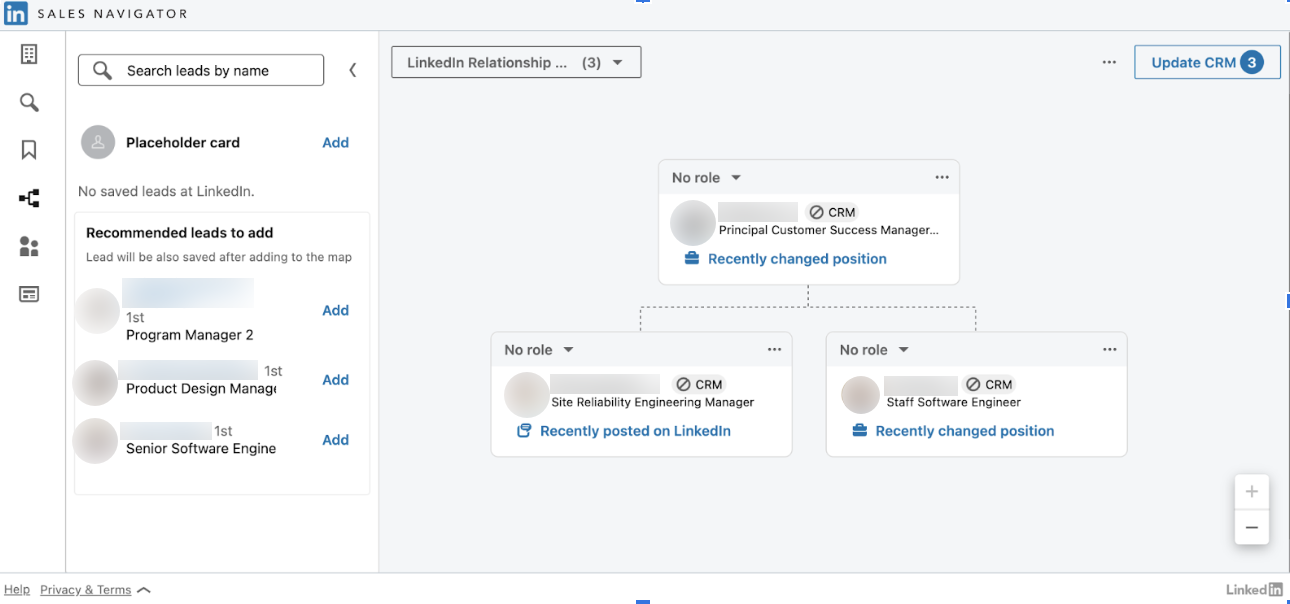The height and width of the screenshot is (604, 1290).
Task: Expand the LinkedIn Relationship map dropdown
Action: pyautogui.click(x=515, y=63)
